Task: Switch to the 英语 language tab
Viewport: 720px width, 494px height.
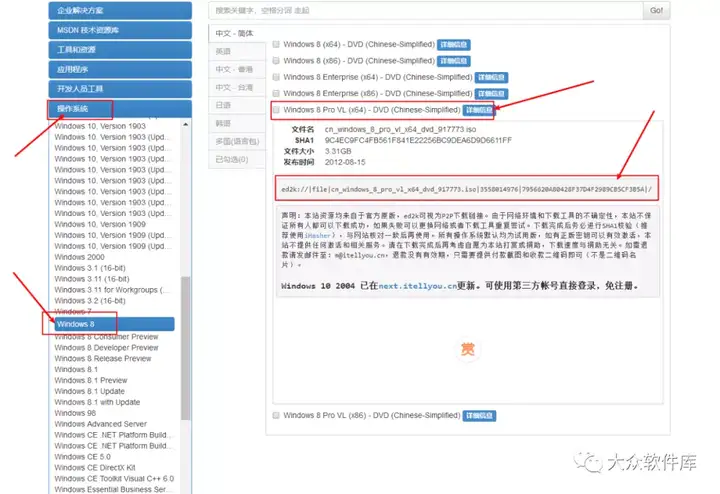Action: tap(237, 51)
